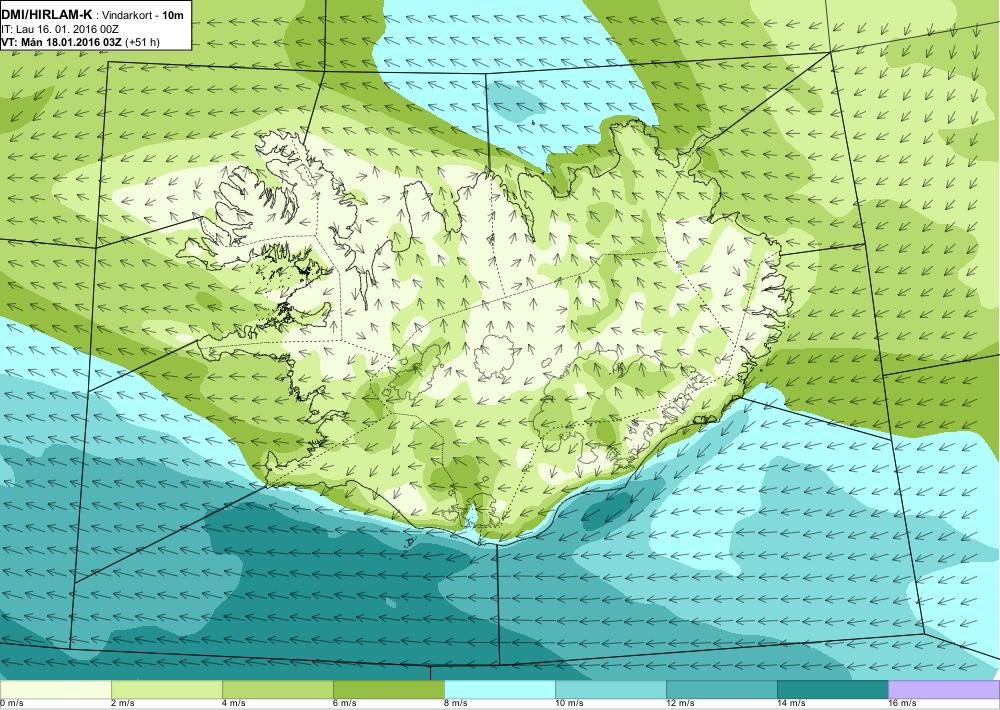This screenshot has height=710, width=1000.
Task: Click the 4–6 m/s green legend swatch
Action: coord(278,690)
